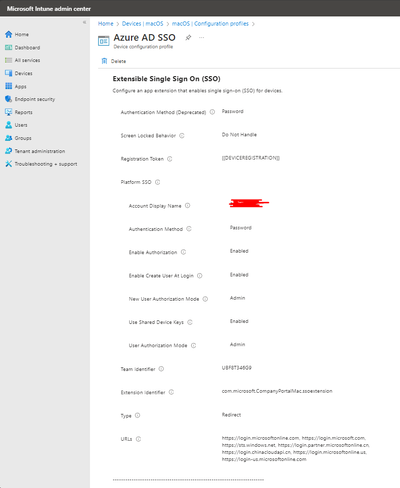Click the trash icon beside Delete
The height and width of the screenshot is (488, 400).
click(x=104, y=61)
